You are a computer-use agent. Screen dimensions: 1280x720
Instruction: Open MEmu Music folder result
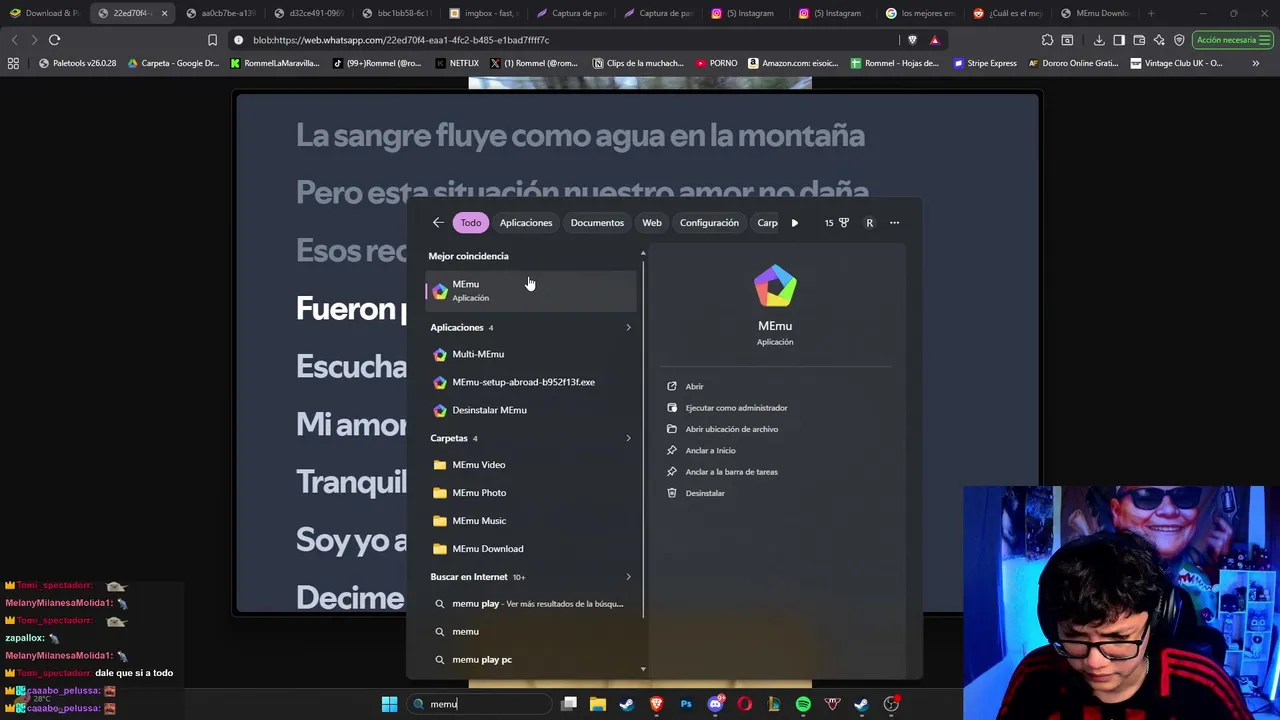click(x=530, y=521)
